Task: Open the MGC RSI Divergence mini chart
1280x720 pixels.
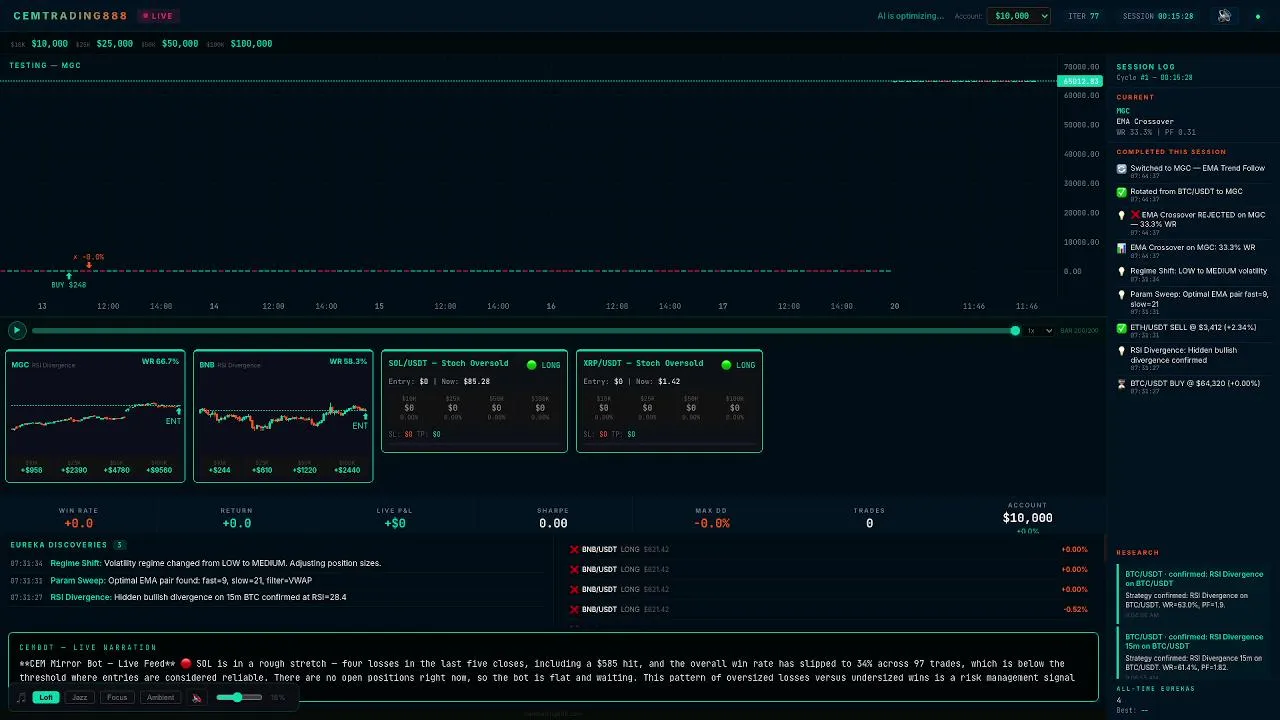Action: [95, 416]
